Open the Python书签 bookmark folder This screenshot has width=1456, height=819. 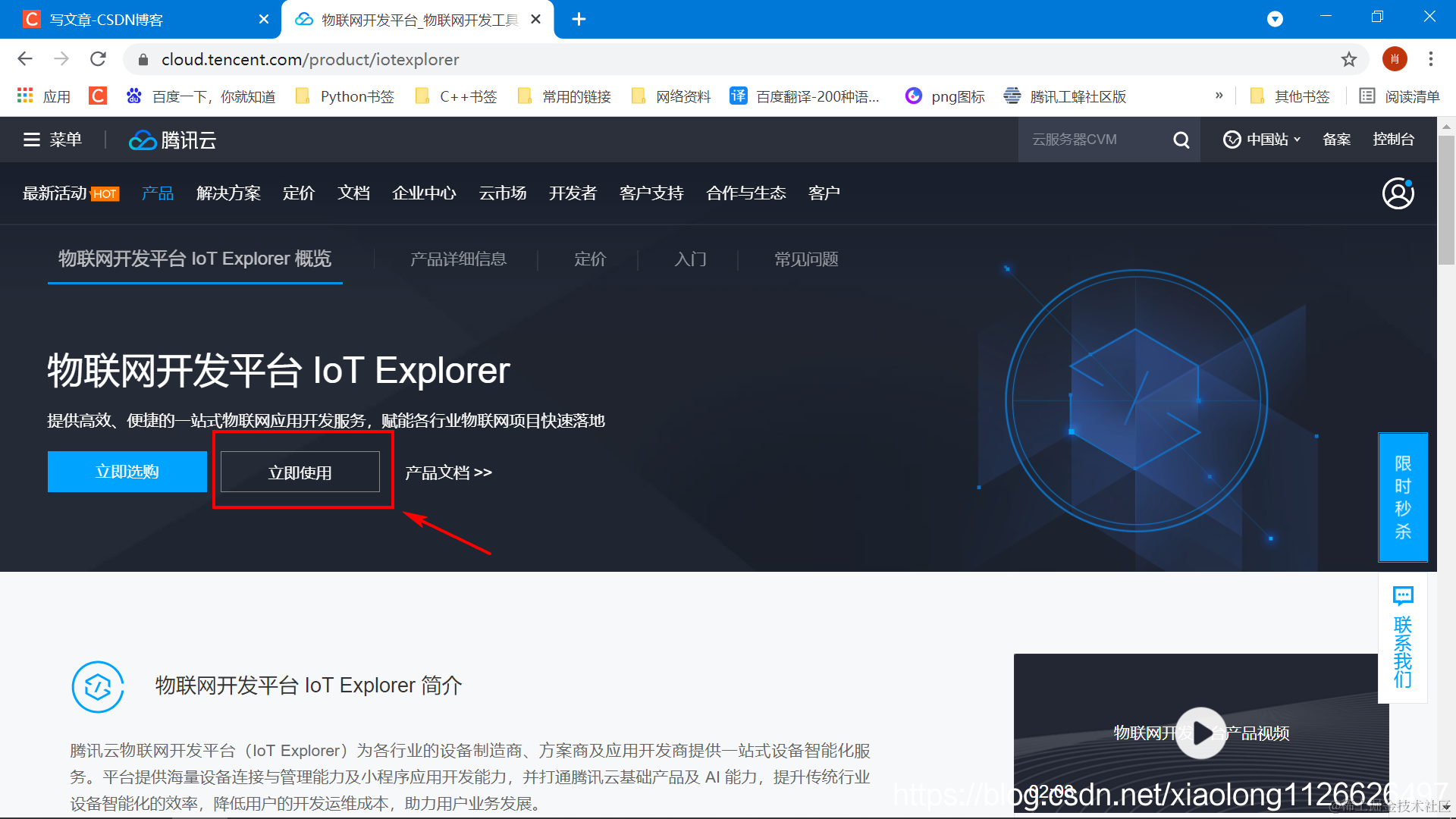tap(344, 96)
